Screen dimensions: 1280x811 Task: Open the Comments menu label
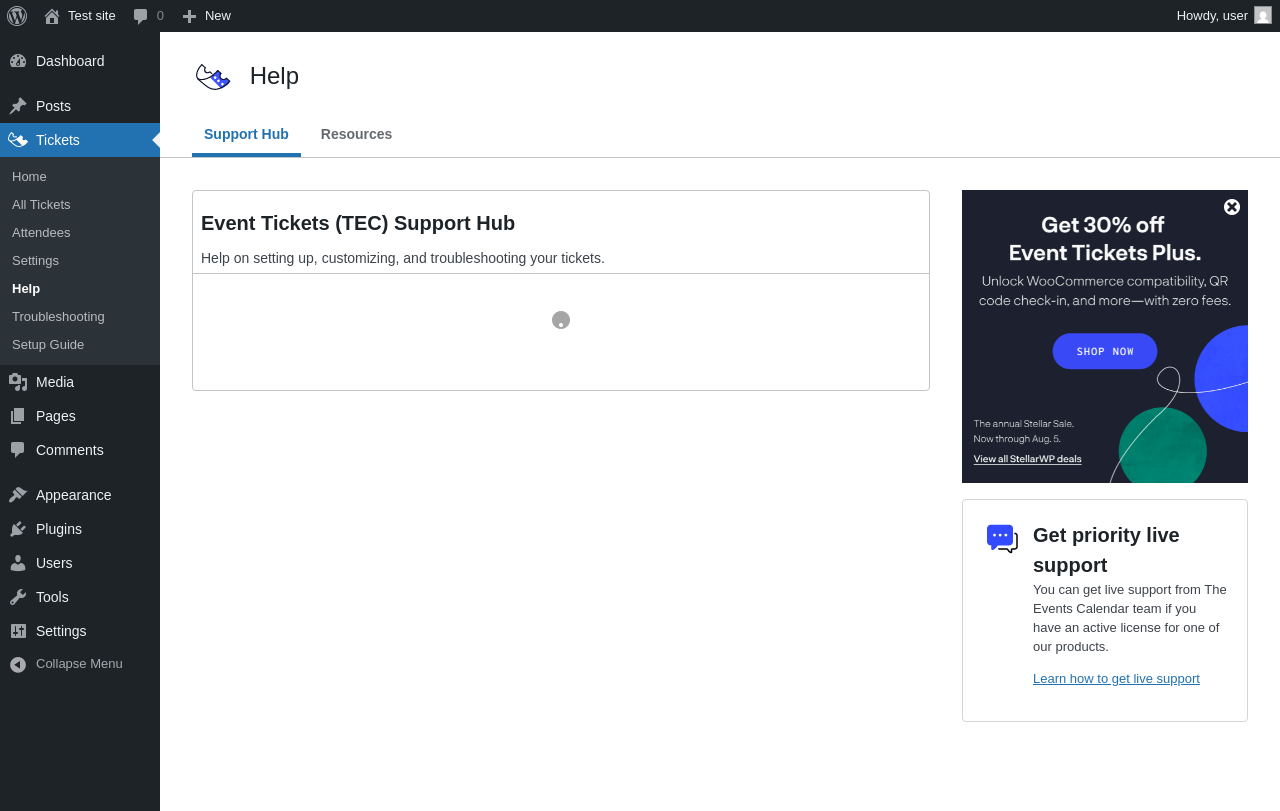[70, 450]
